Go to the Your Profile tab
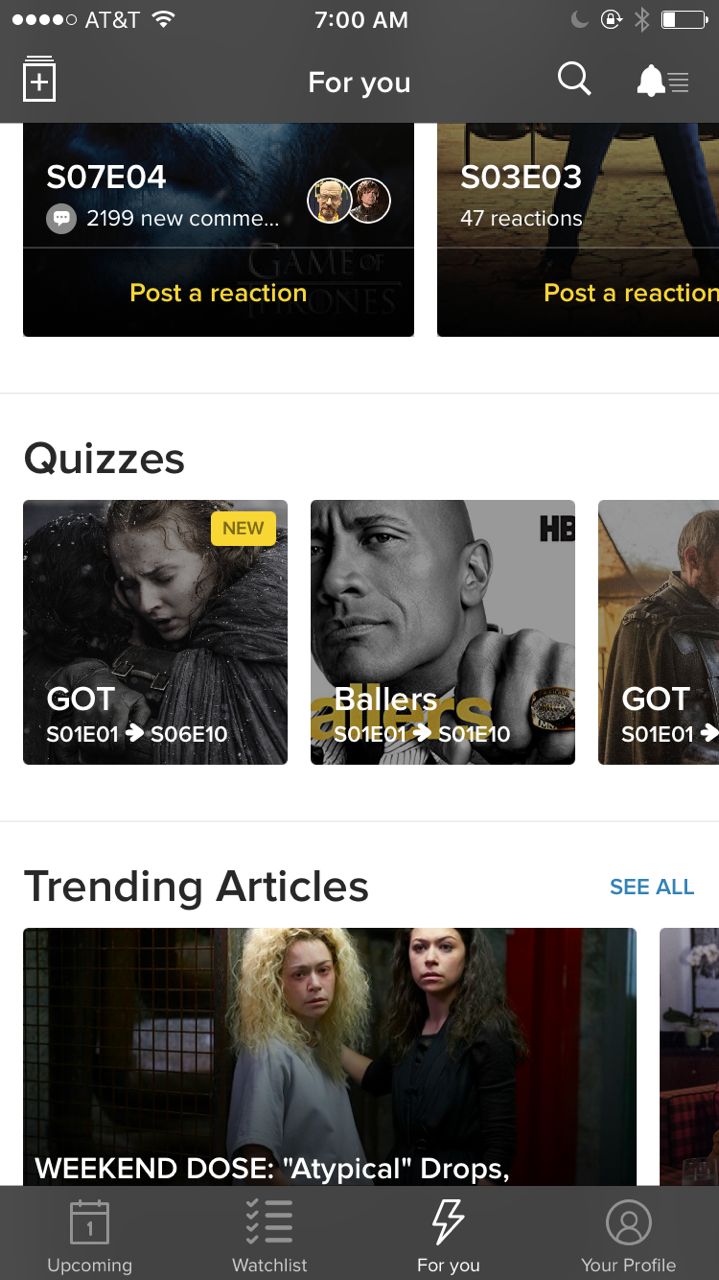 point(628,1236)
